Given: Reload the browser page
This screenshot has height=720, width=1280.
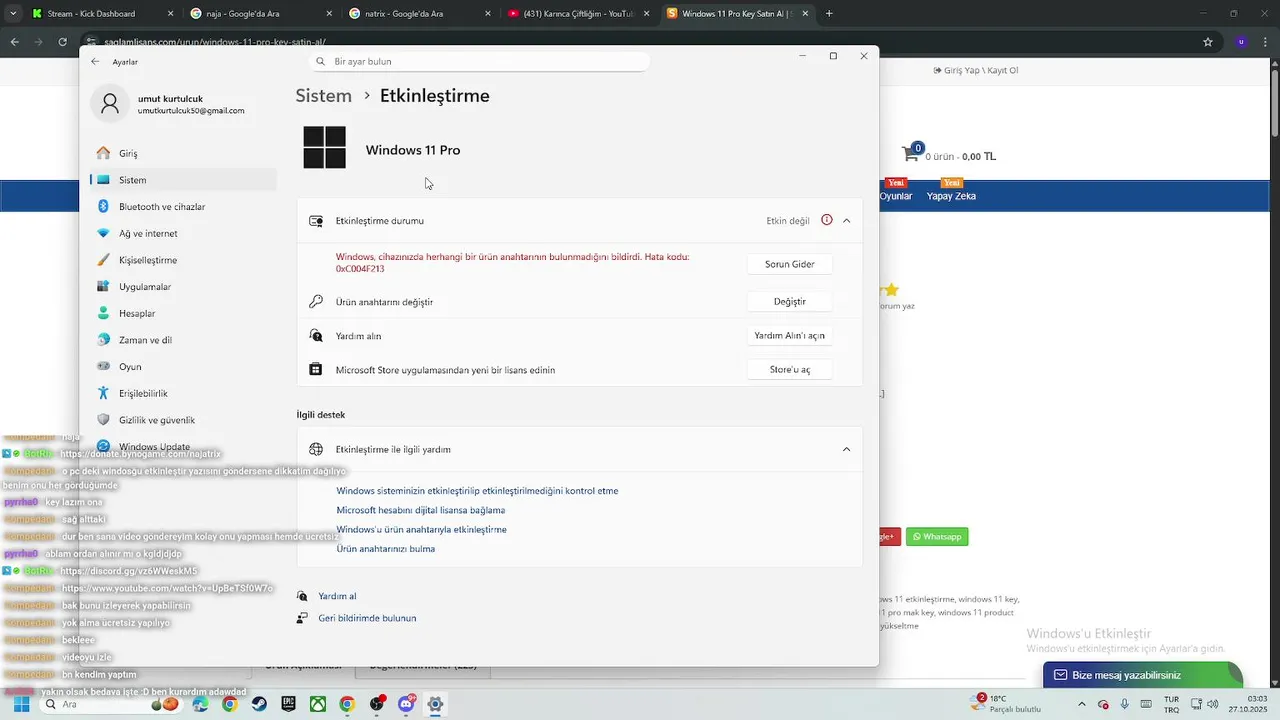Looking at the screenshot, I should 62,42.
